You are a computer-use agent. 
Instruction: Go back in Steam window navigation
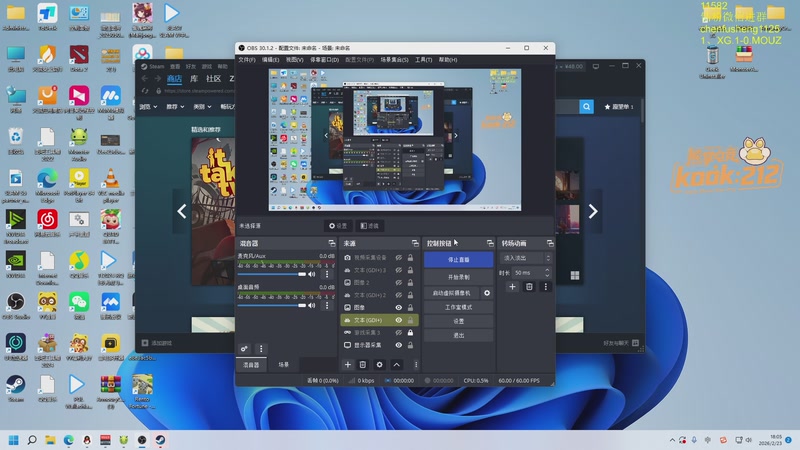pos(145,79)
